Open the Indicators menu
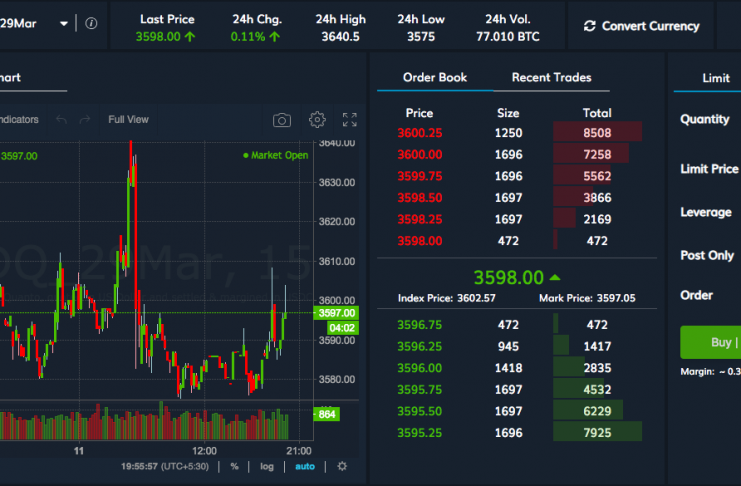Viewport: 741px width, 486px height. pos(18,120)
